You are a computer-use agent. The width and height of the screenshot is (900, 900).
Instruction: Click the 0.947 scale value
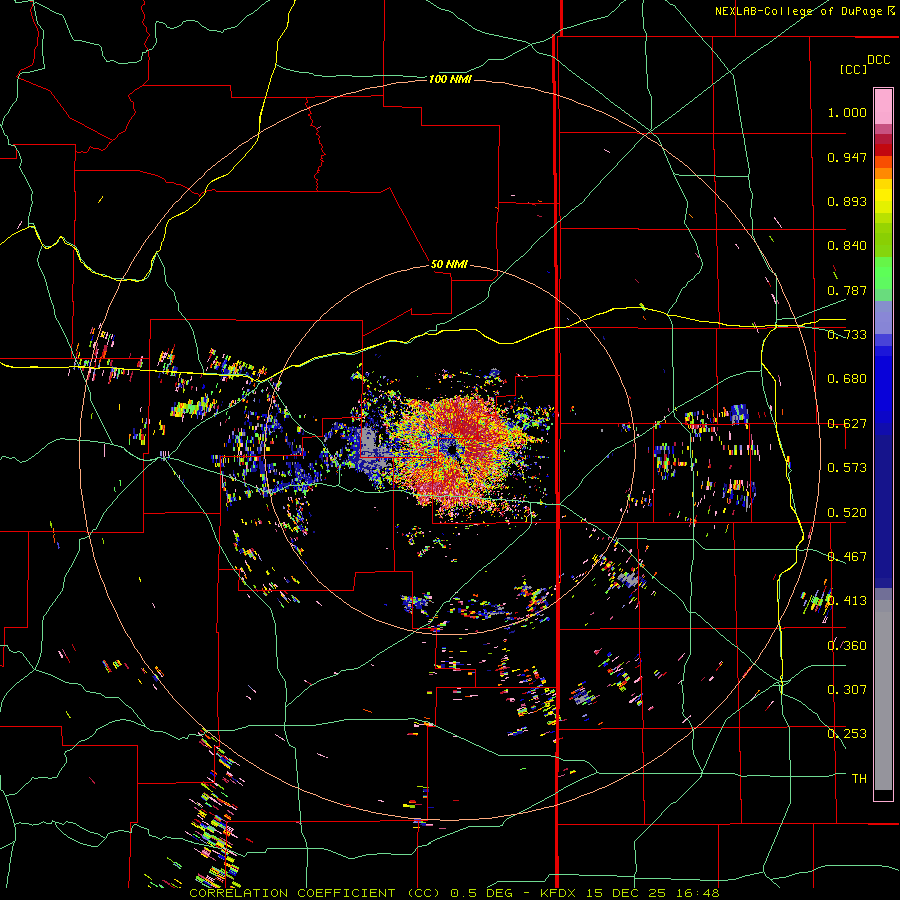(x=847, y=157)
